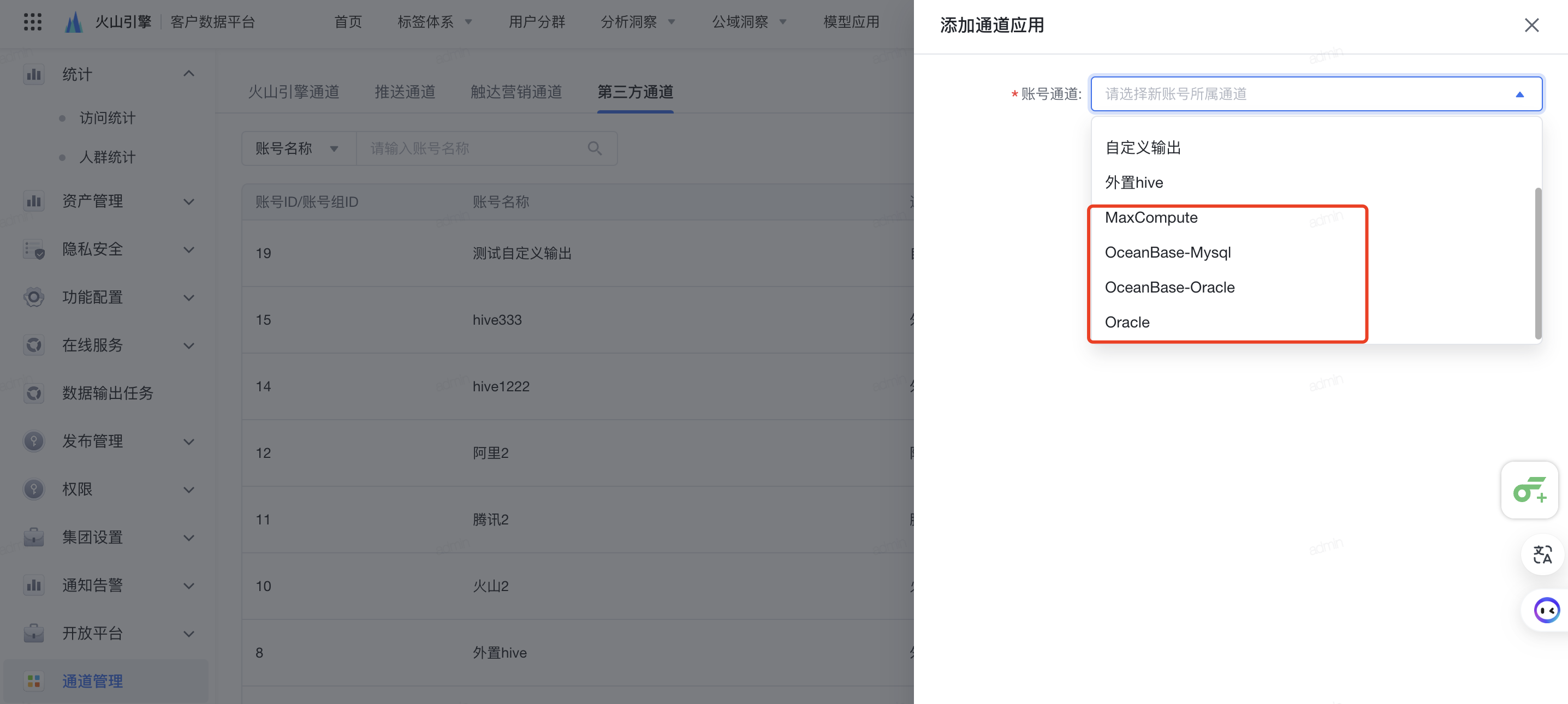
Task: Open 用户分群 in top navigation
Action: point(536,22)
